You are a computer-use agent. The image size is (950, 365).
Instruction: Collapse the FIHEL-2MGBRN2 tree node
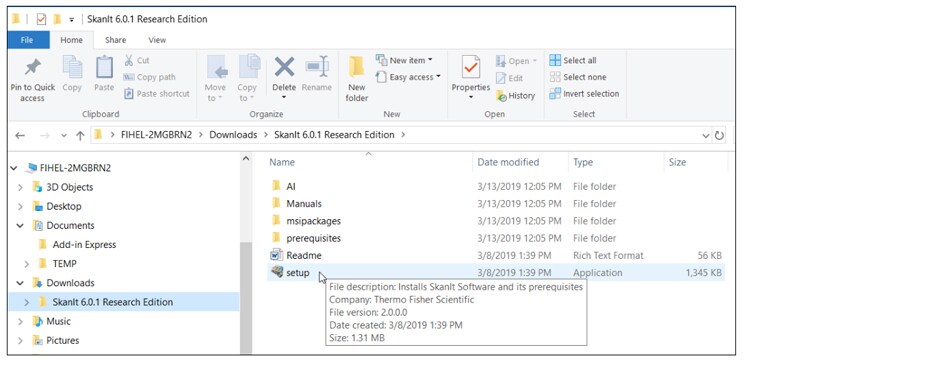pyautogui.click(x=14, y=168)
